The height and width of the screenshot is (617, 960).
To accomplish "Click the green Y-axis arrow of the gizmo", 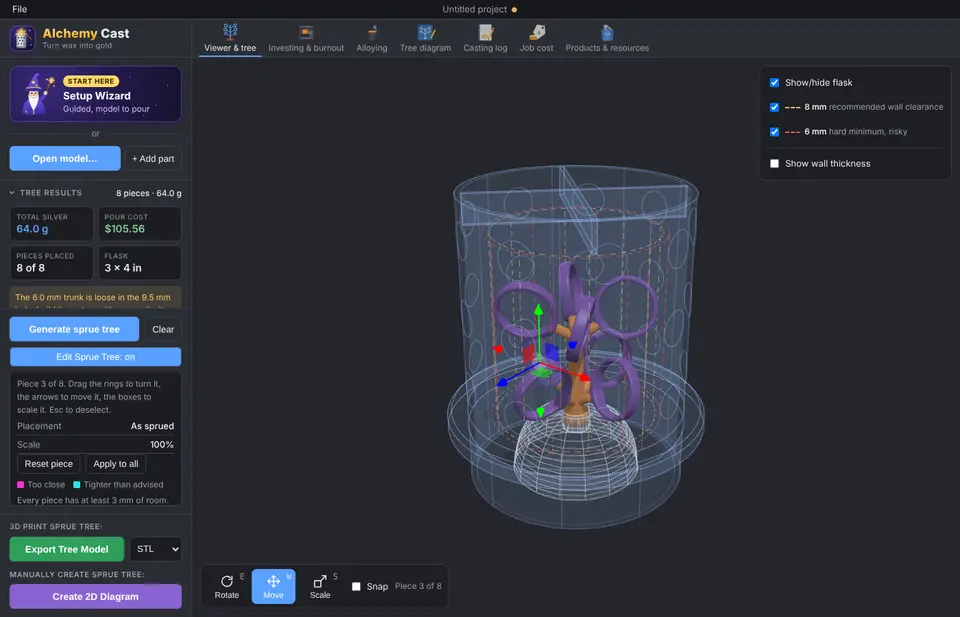I will (538, 310).
